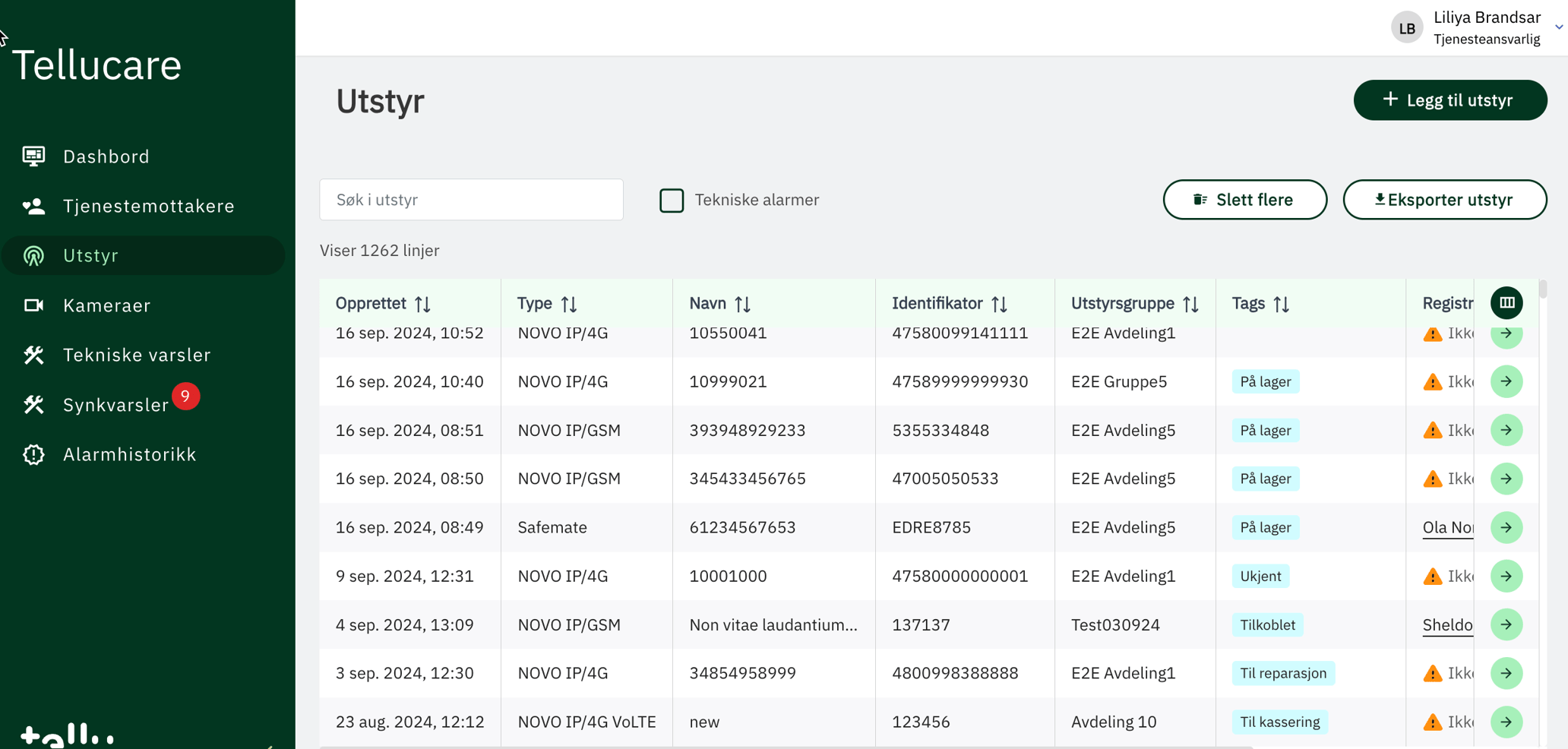Enable the Tekniske alarmer checkbox
The height and width of the screenshot is (749, 1568).
[672, 201]
